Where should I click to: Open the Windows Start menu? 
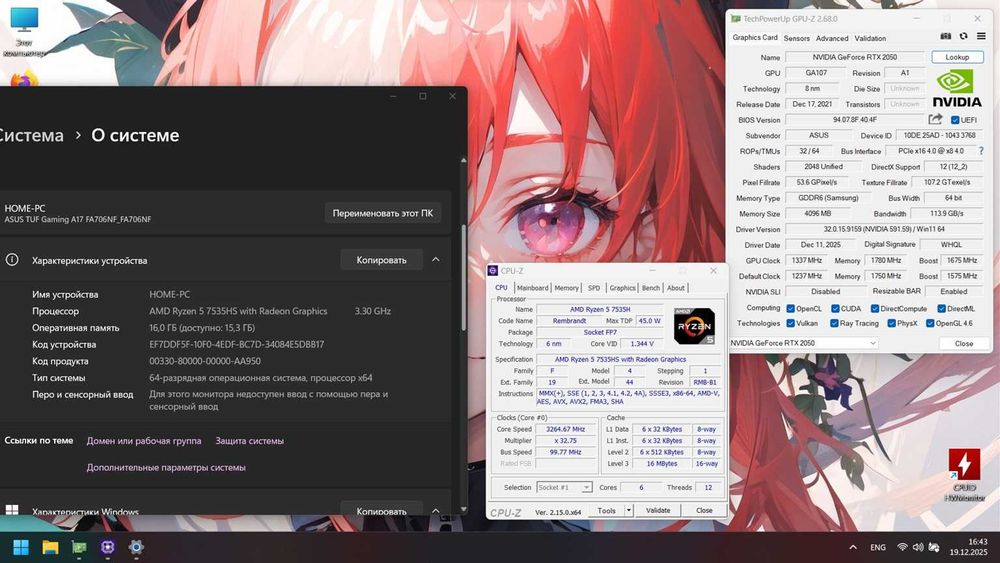(x=21, y=547)
